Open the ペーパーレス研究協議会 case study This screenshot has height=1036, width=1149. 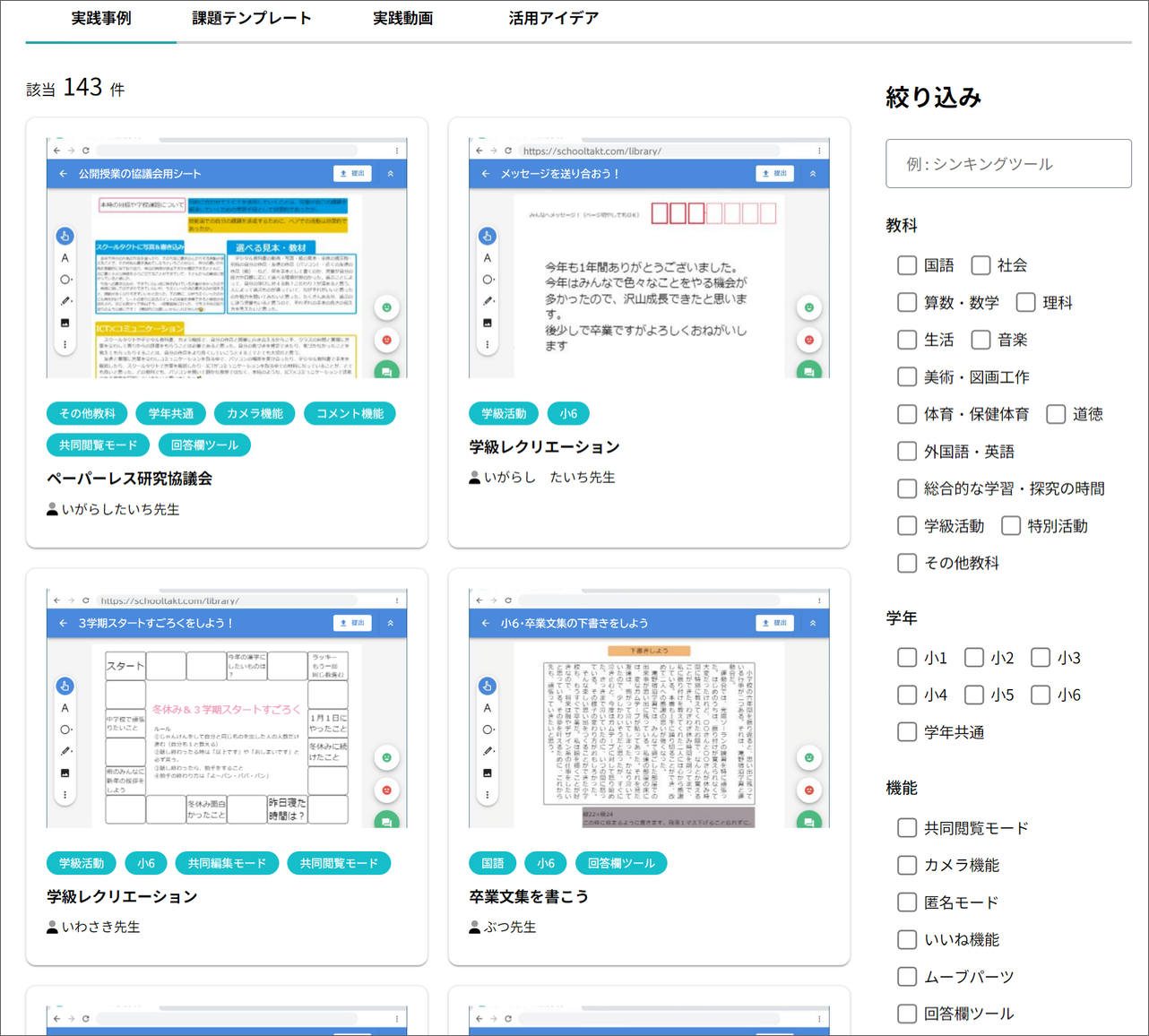[131, 478]
